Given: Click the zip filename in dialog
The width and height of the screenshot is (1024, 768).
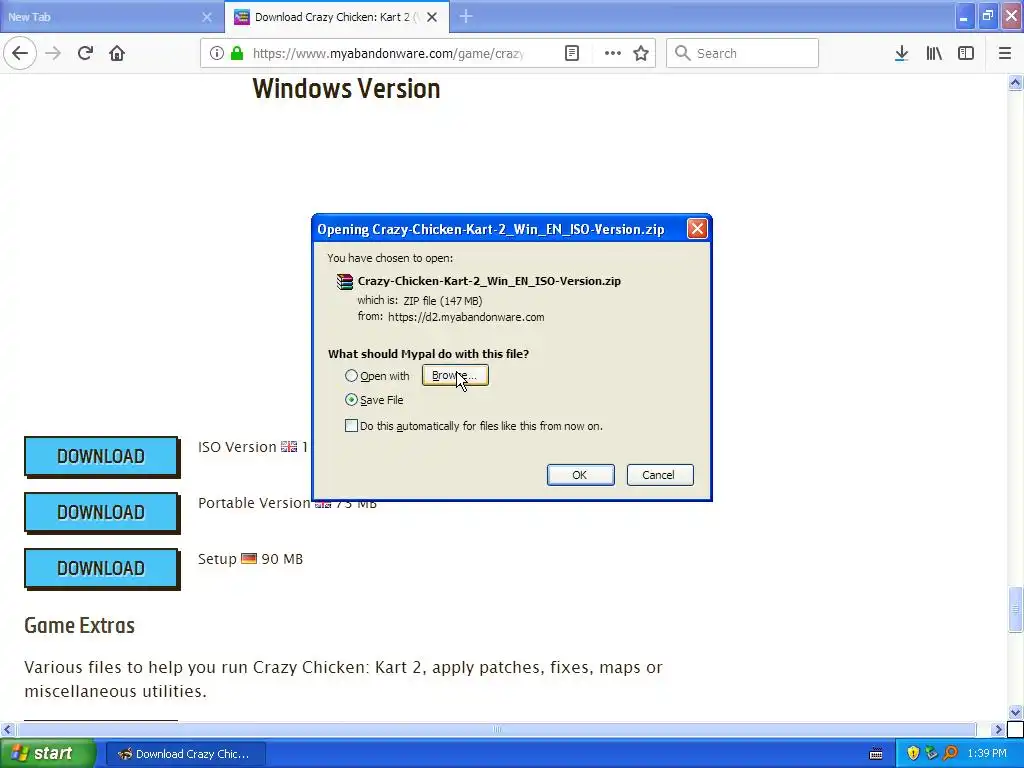Looking at the screenshot, I should point(489,281).
